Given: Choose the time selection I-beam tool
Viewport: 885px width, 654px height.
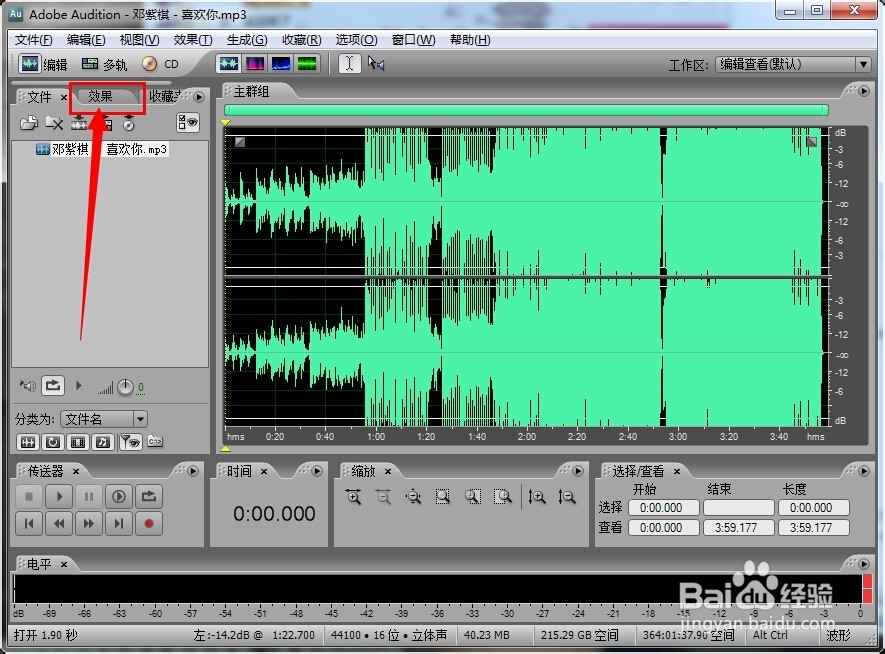Looking at the screenshot, I should coord(349,64).
